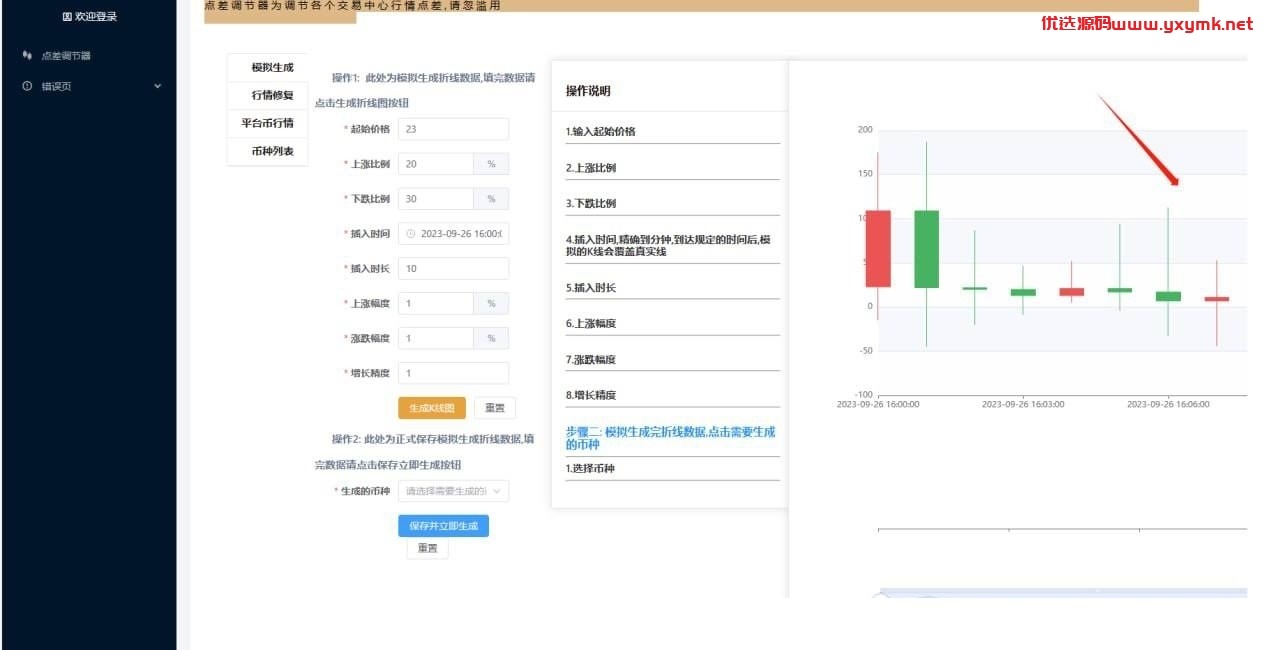Click the instruction '3.下跌比例'
The width and height of the screenshot is (1280, 650).
pos(591,203)
